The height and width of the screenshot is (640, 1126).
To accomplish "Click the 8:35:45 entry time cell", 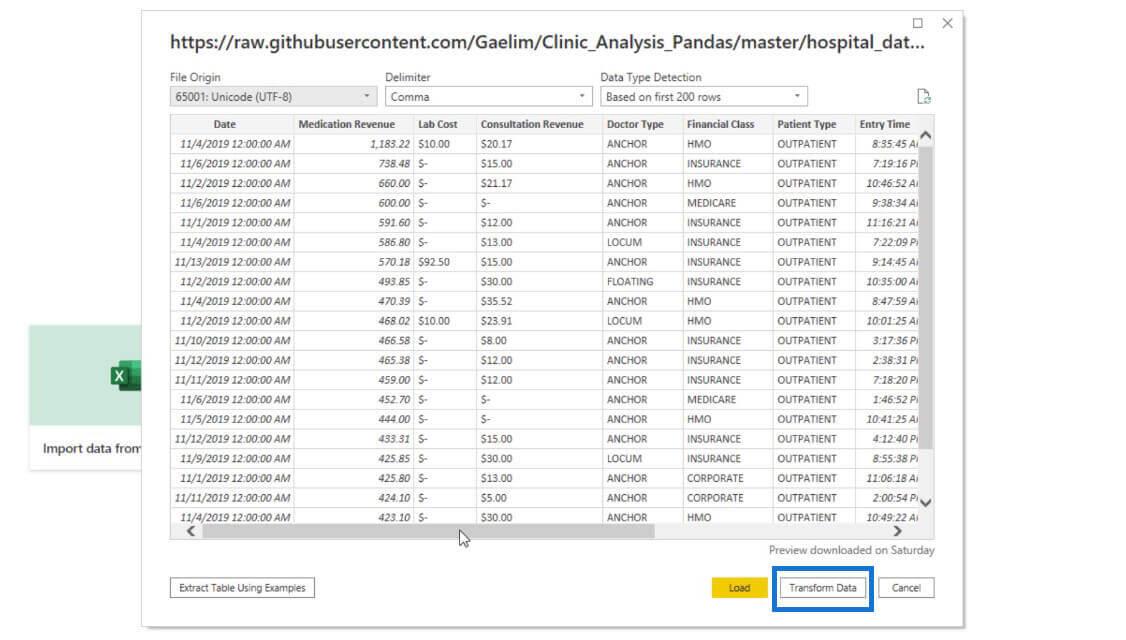I will pyautogui.click(x=887, y=144).
